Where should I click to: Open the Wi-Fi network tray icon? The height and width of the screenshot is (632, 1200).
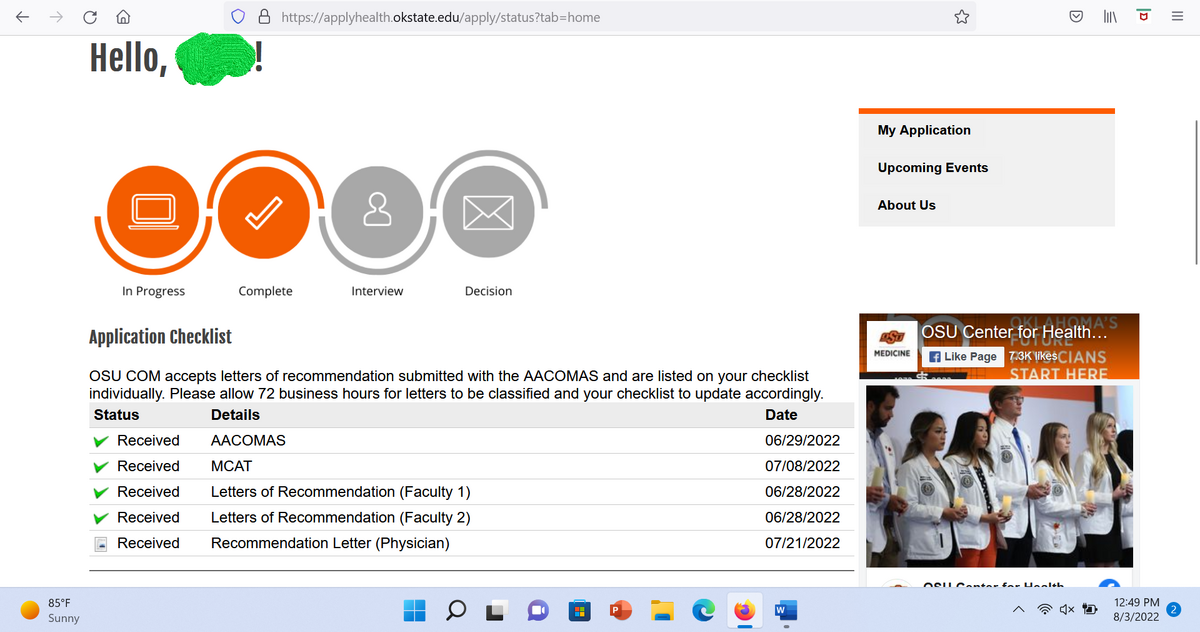click(1046, 610)
